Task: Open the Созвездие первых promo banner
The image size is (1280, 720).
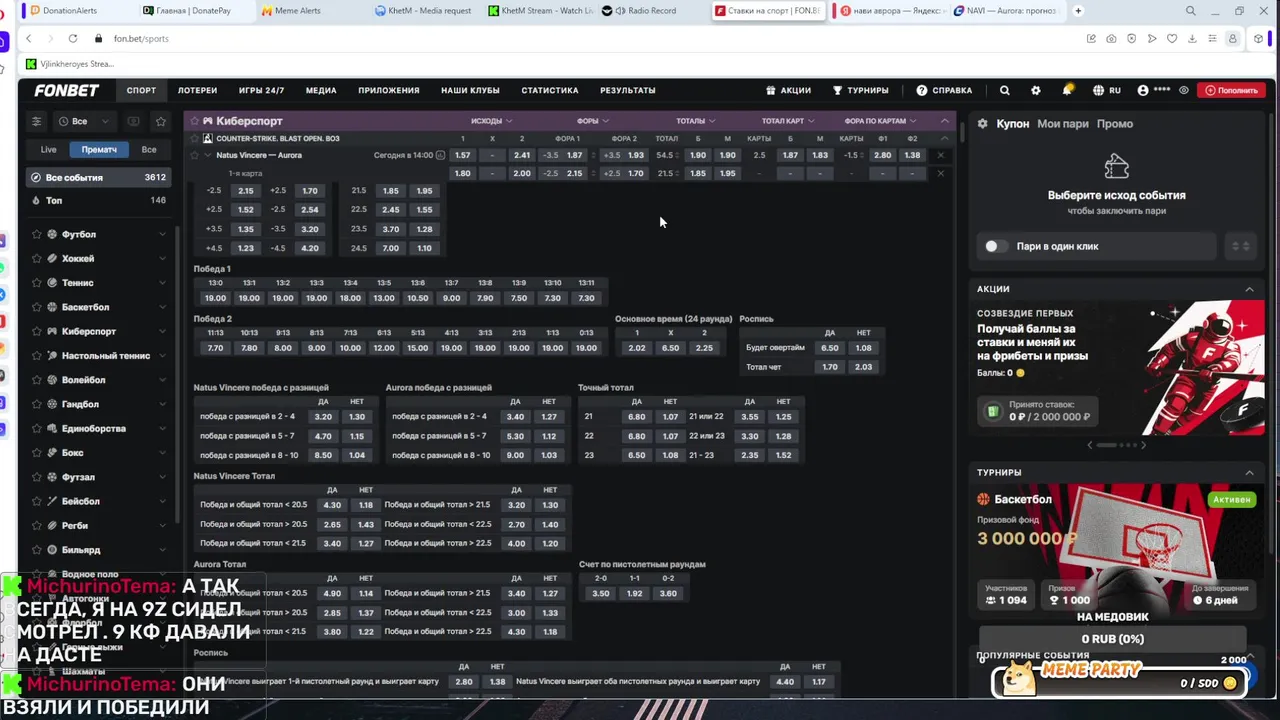Action: 1116,368
